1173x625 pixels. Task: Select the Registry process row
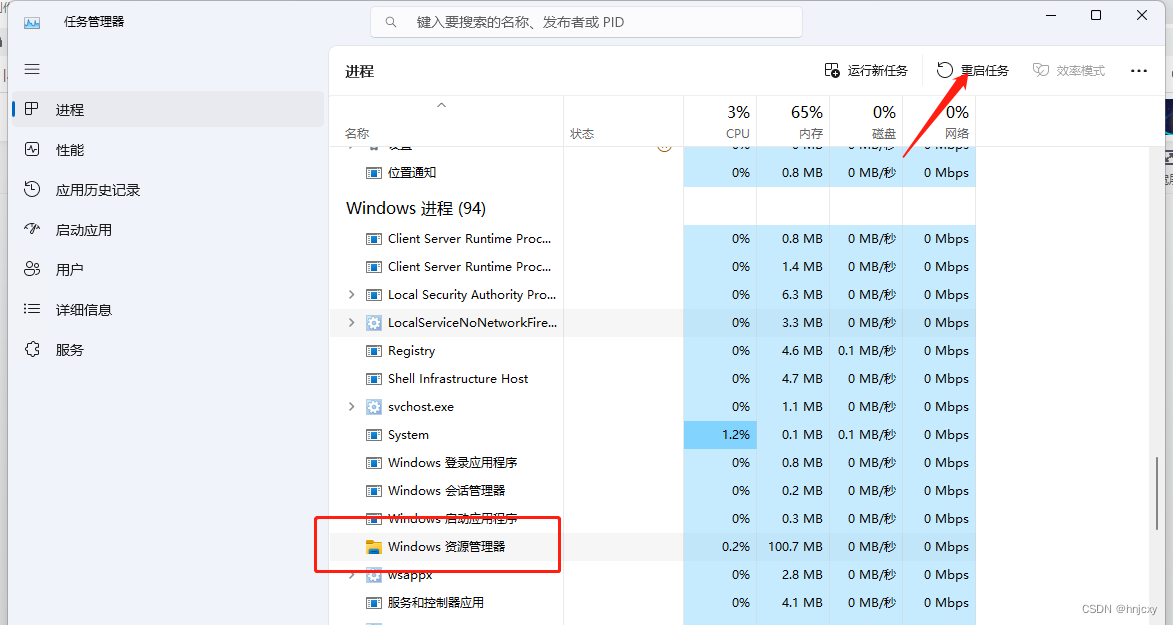click(x=652, y=350)
